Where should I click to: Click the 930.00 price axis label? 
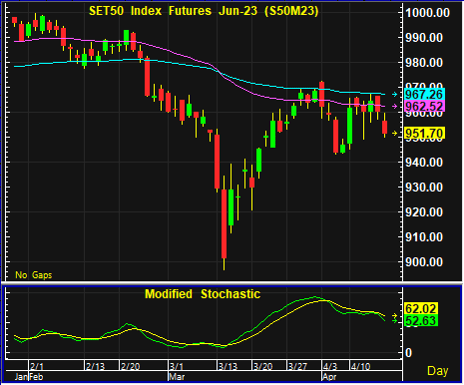click(424, 187)
